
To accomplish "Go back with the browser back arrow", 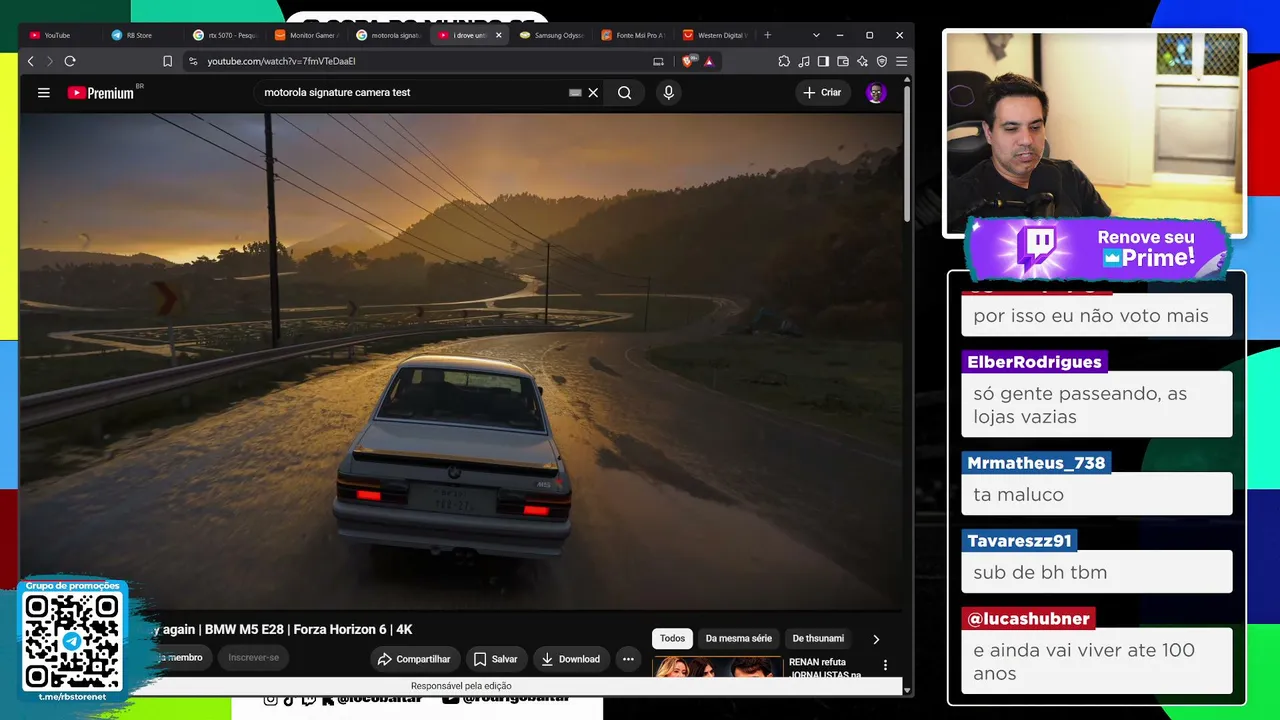I will [30, 61].
